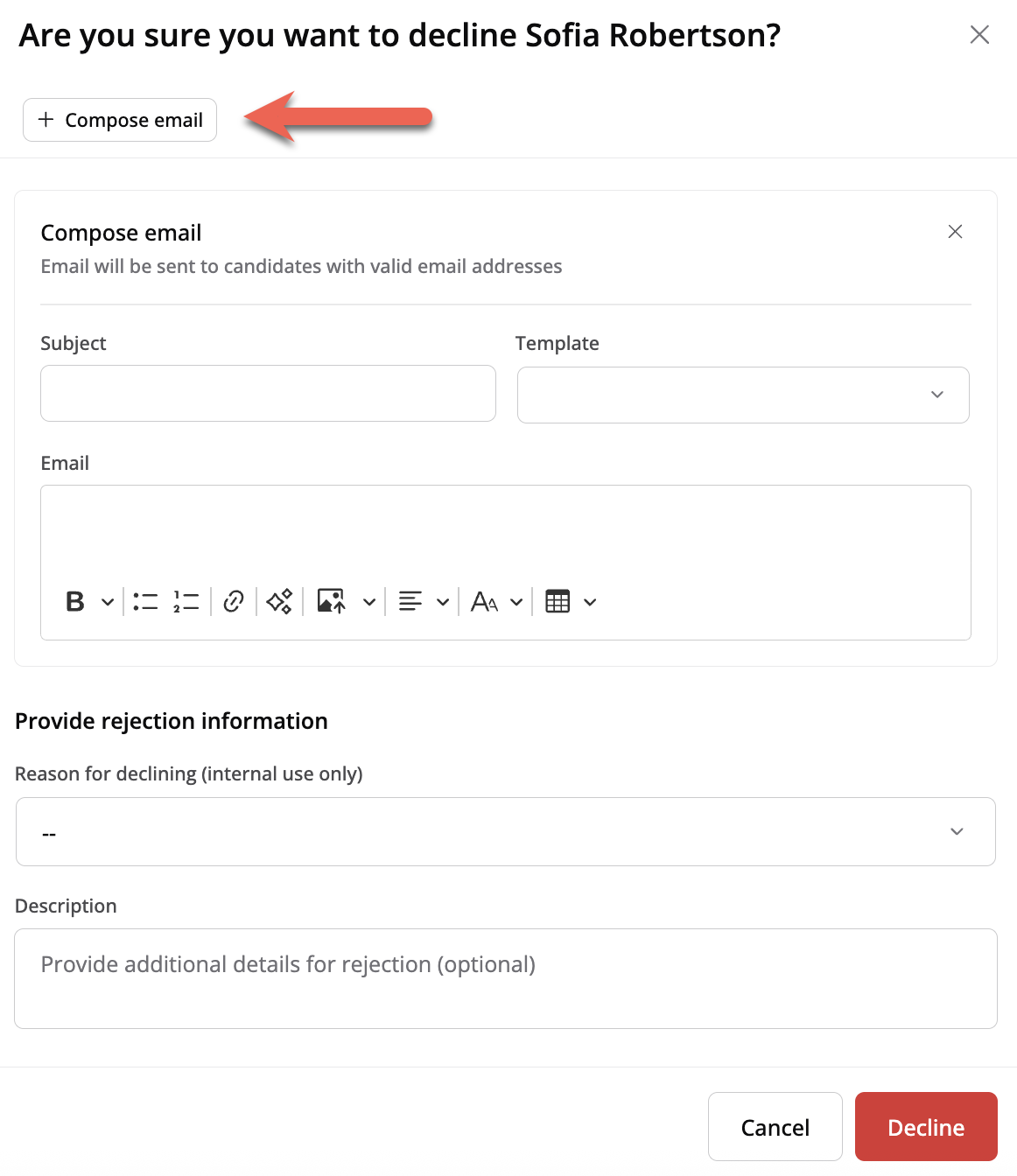Click the font size icon

coord(484,602)
